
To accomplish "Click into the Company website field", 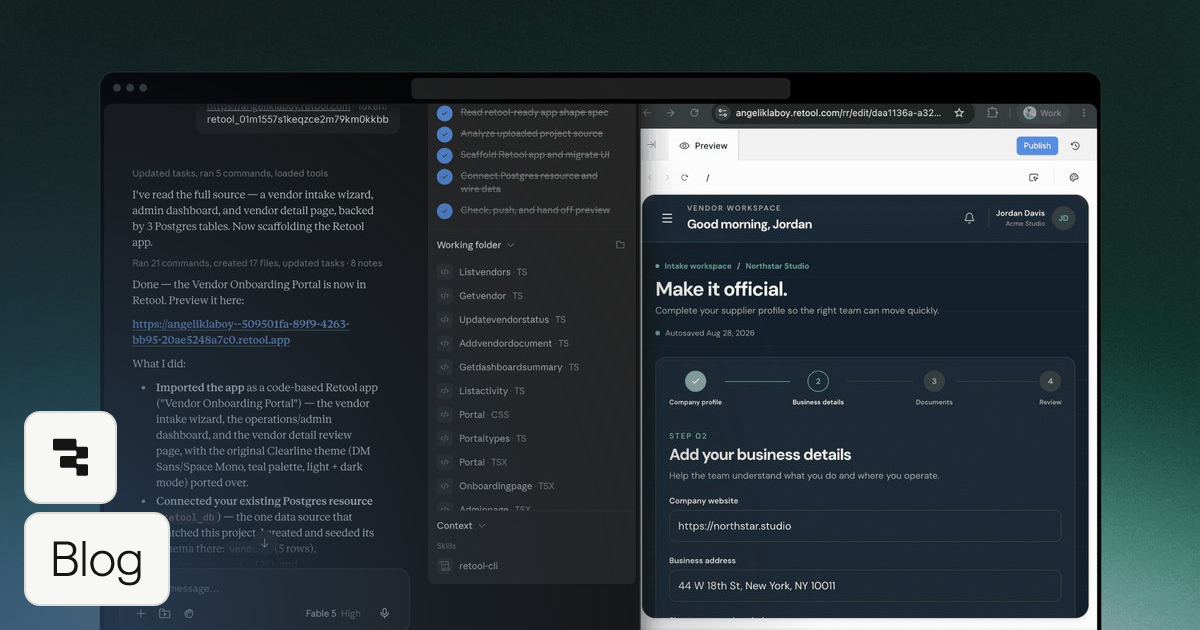I will (x=865, y=526).
